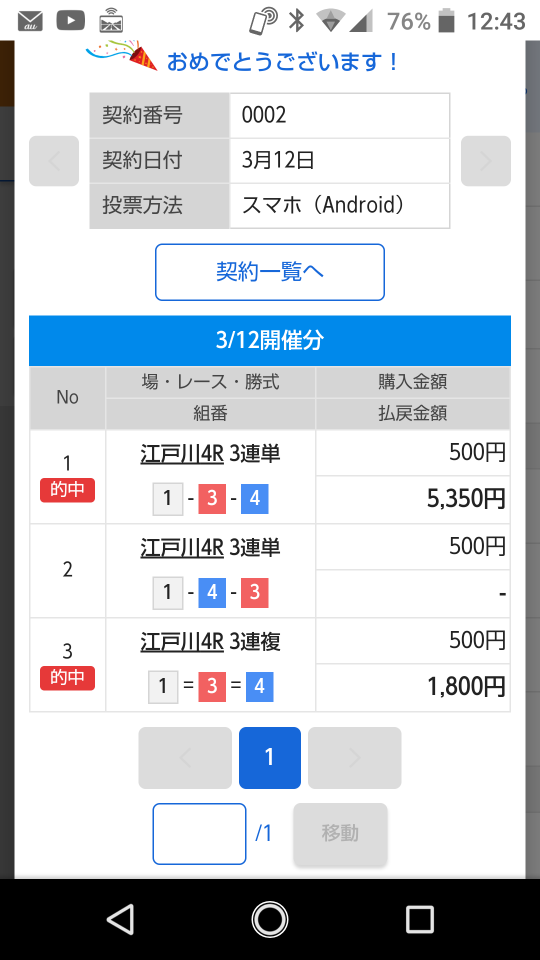The image size is (540, 960).
Task: Click the previous page arrow in pagination
Action: [x=185, y=758]
